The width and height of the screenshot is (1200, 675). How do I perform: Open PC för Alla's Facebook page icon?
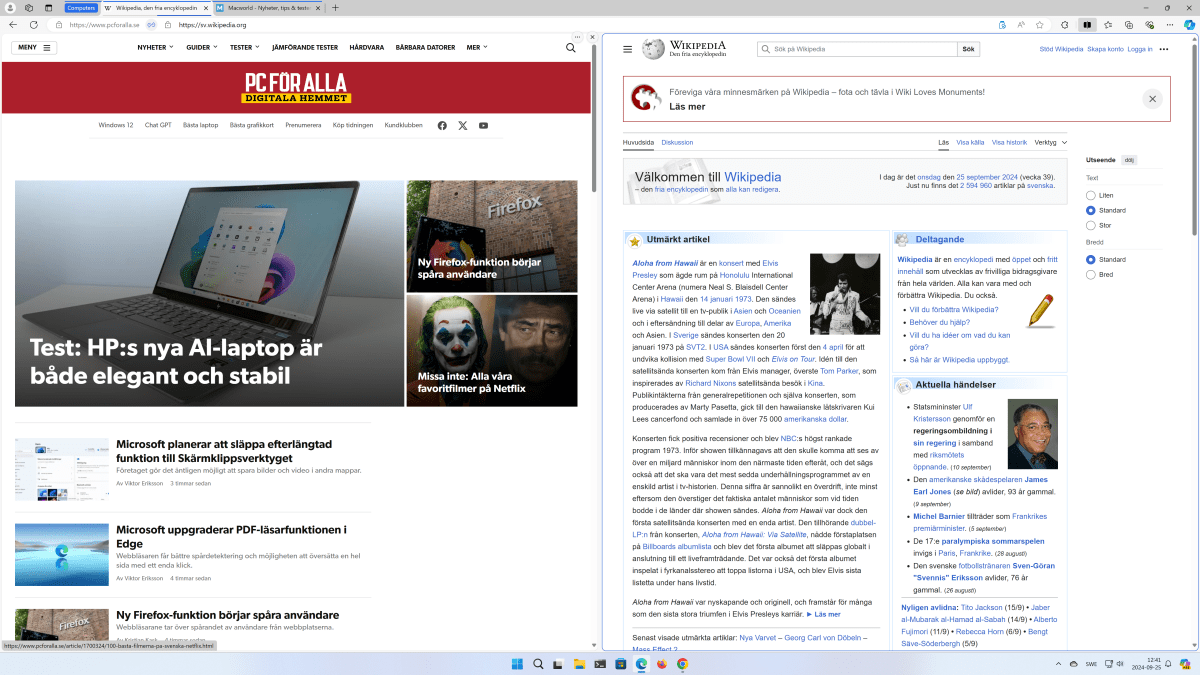point(442,125)
